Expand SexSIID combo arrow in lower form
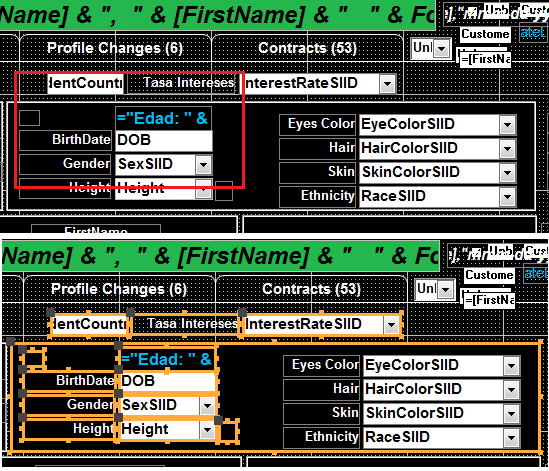The height and width of the screenshot is (471, 549). (x=208, y=406)
